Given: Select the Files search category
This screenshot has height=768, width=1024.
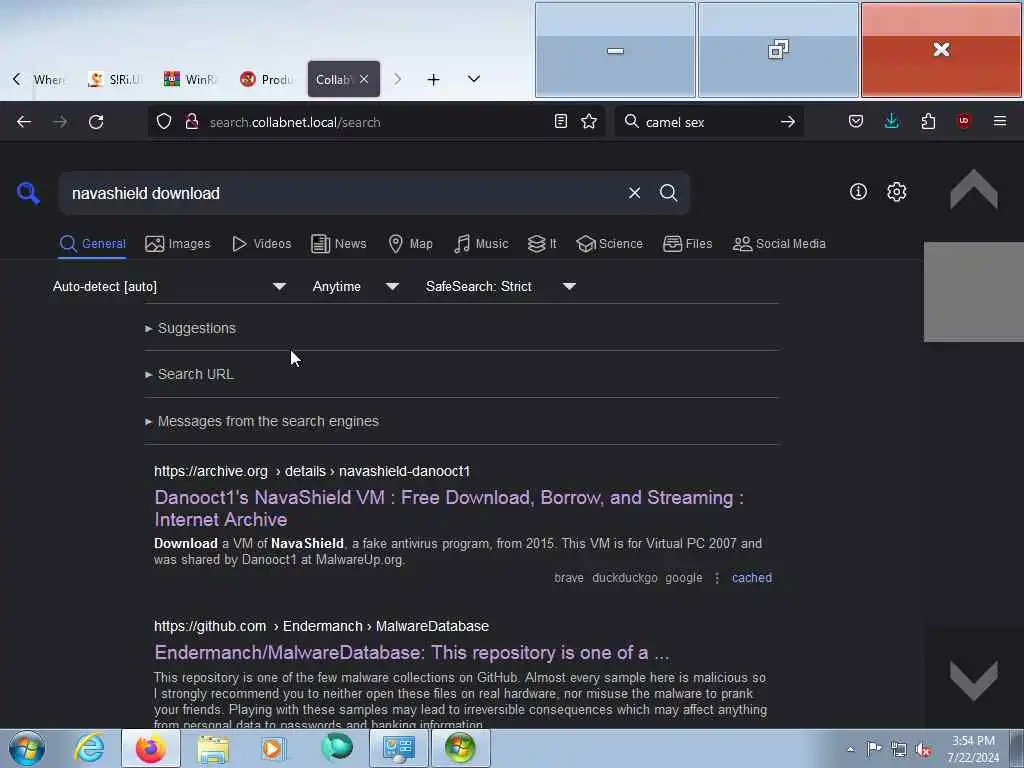Looking at the screenshot, I should click(687, 244).
